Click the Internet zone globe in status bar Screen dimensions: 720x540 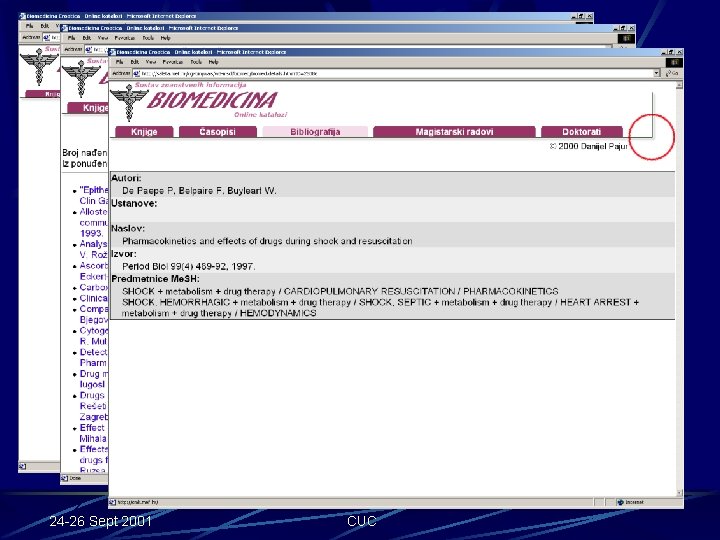pos(620,502)
